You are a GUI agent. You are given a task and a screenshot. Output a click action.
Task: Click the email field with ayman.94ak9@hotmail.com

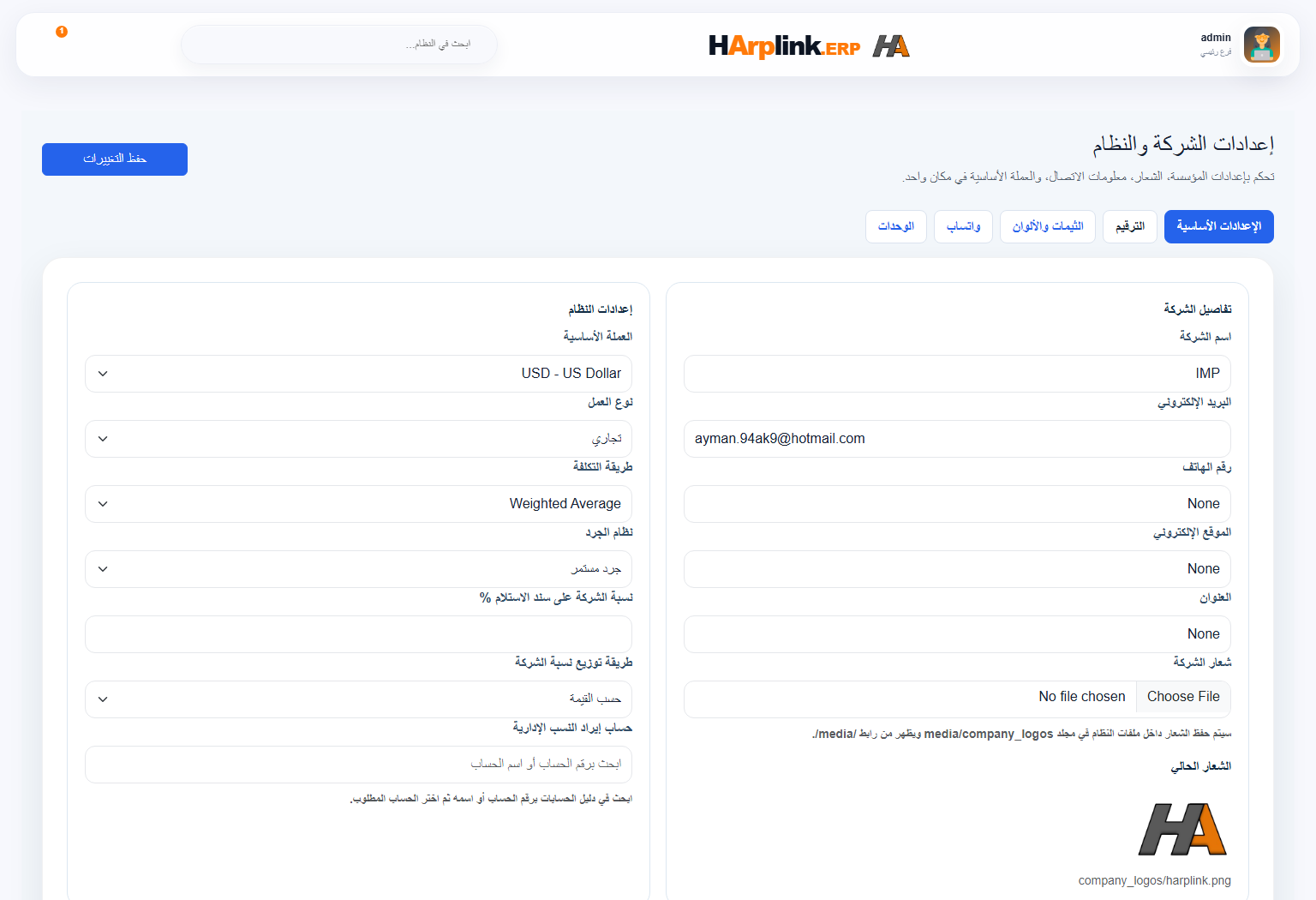click(957, 439)
